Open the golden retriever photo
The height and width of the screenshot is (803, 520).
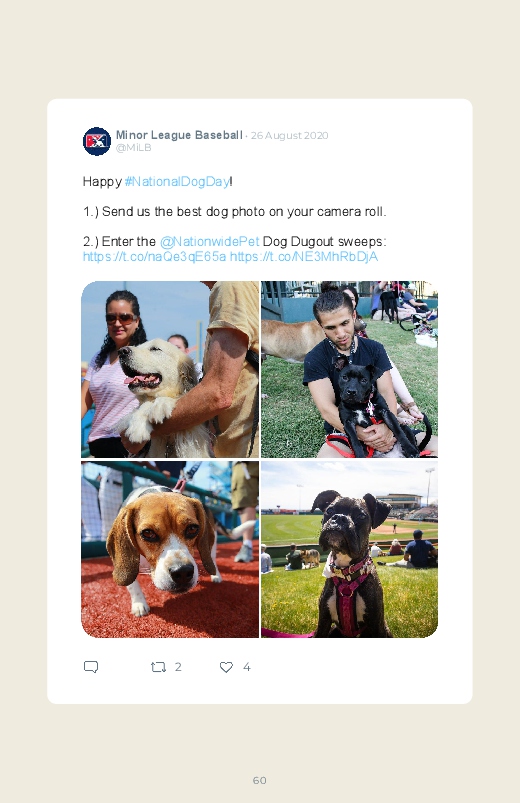(x=170, y=369)
